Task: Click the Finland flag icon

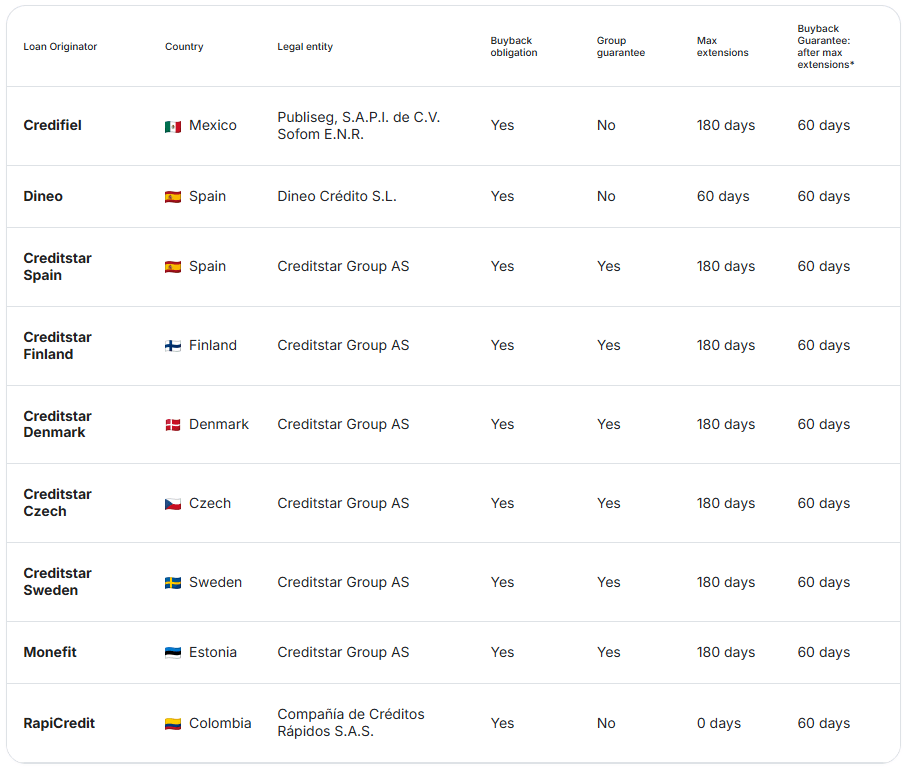Action: point(173,346)
